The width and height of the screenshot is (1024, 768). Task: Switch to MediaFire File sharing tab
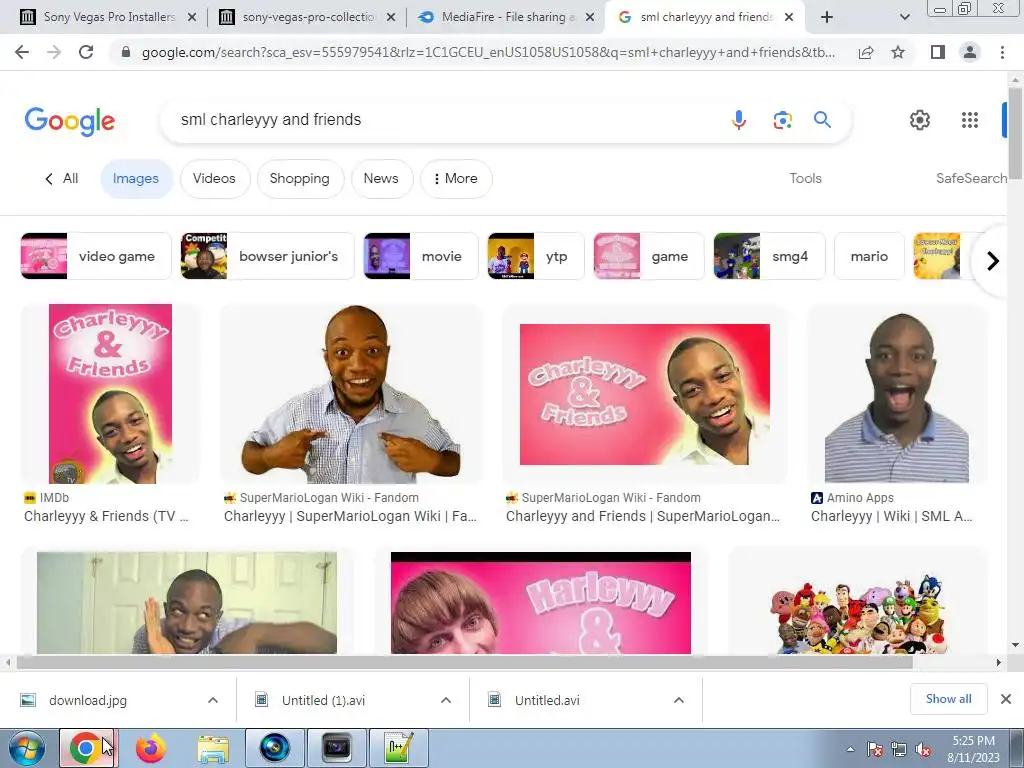click(x=505, y=17)
